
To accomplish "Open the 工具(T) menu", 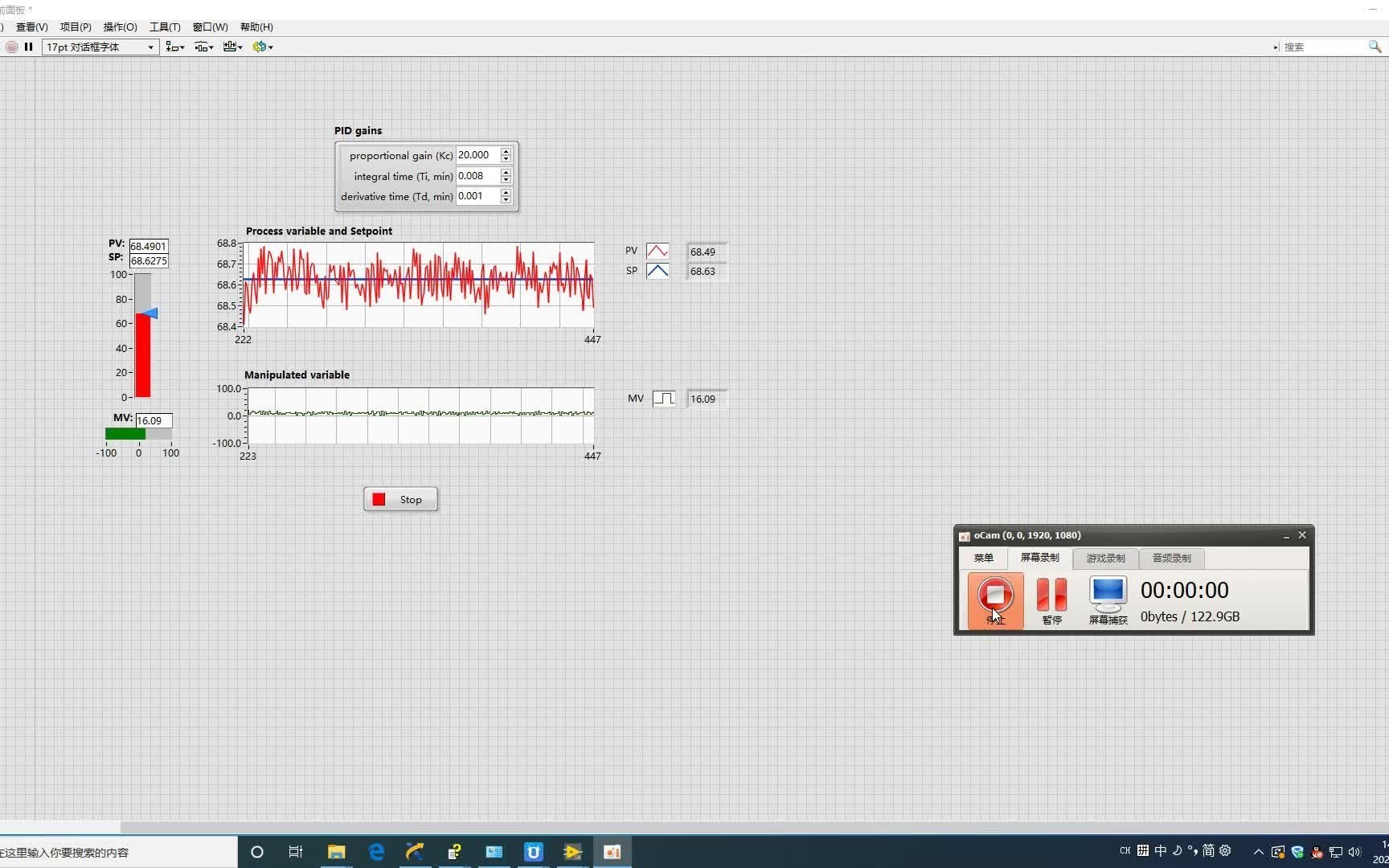I will click(163, 27).
